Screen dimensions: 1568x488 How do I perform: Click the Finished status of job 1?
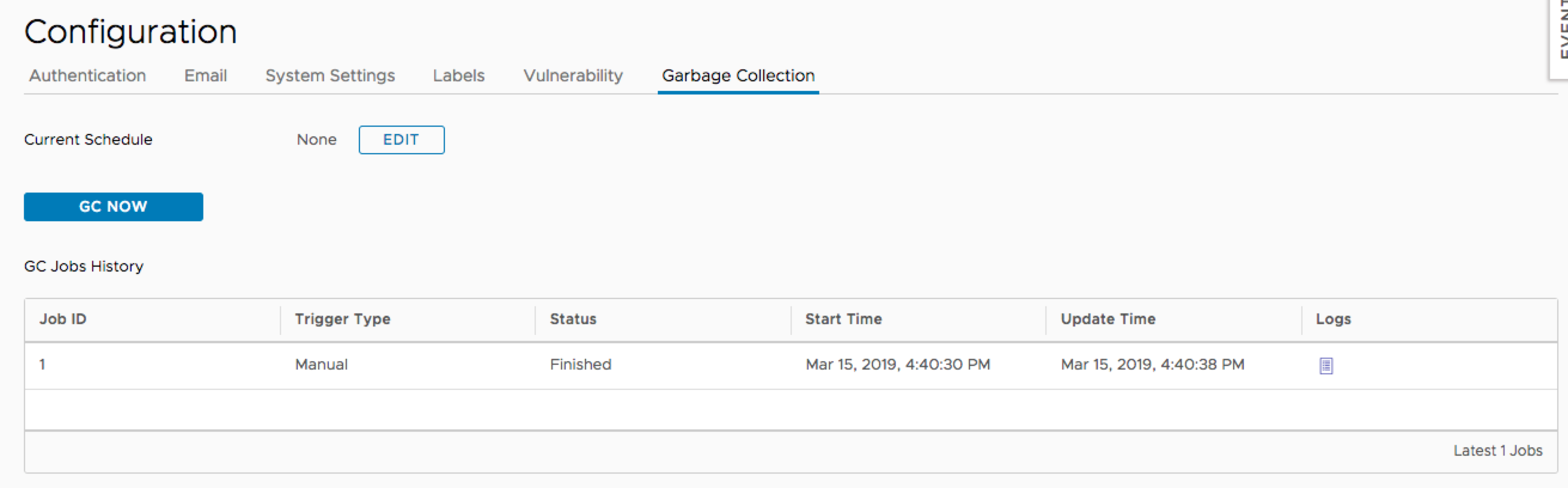tap(580, 364)
